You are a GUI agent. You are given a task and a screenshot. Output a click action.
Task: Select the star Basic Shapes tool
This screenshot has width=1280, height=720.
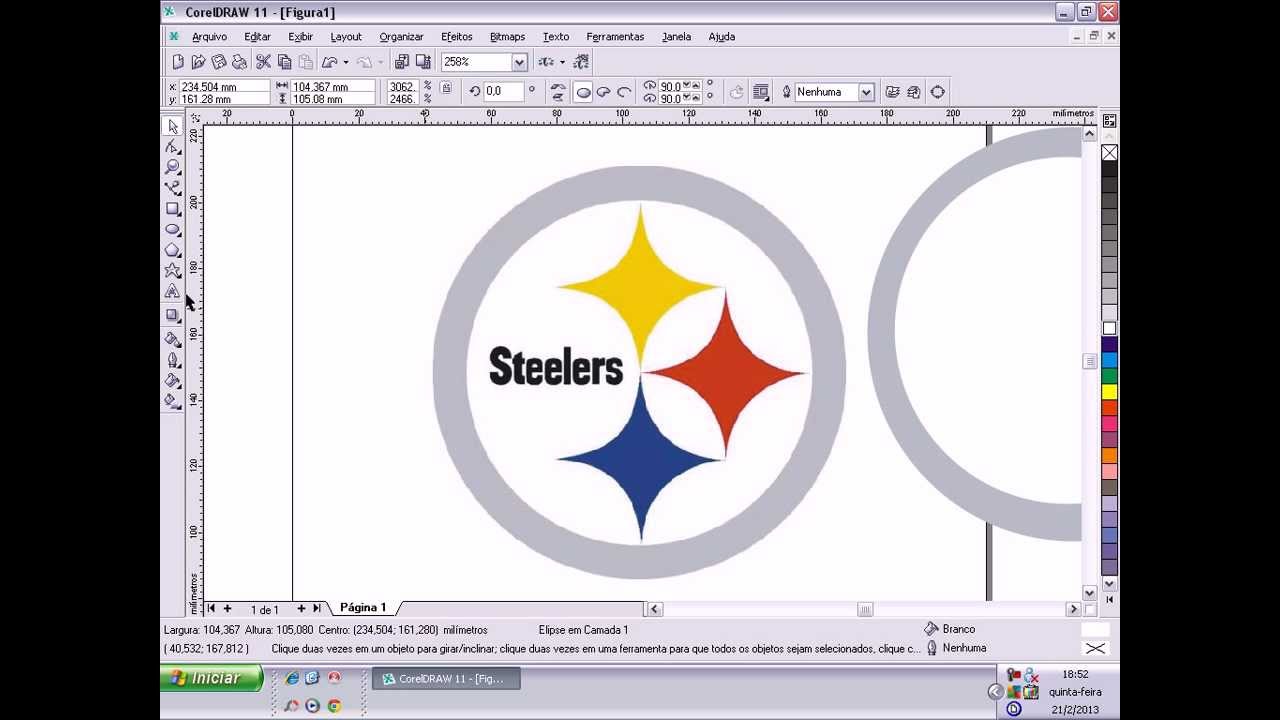click(173, 271)
